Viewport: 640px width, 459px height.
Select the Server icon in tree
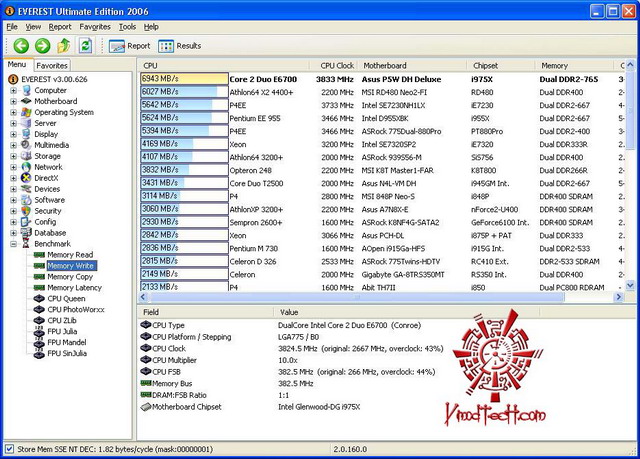(26, 123)
